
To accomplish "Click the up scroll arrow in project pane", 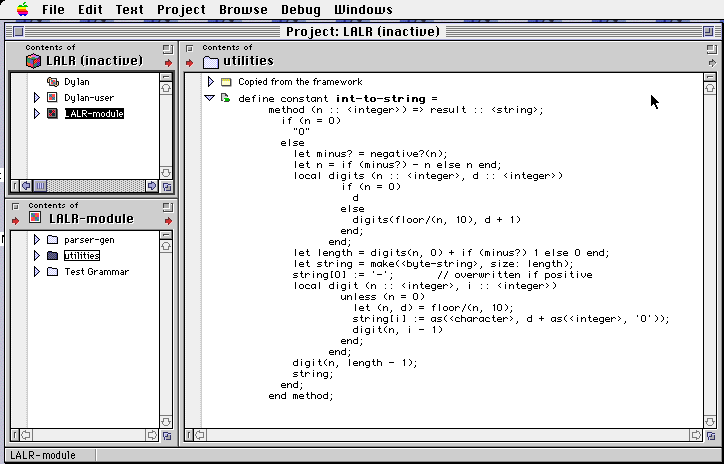I will coord(166,88).
